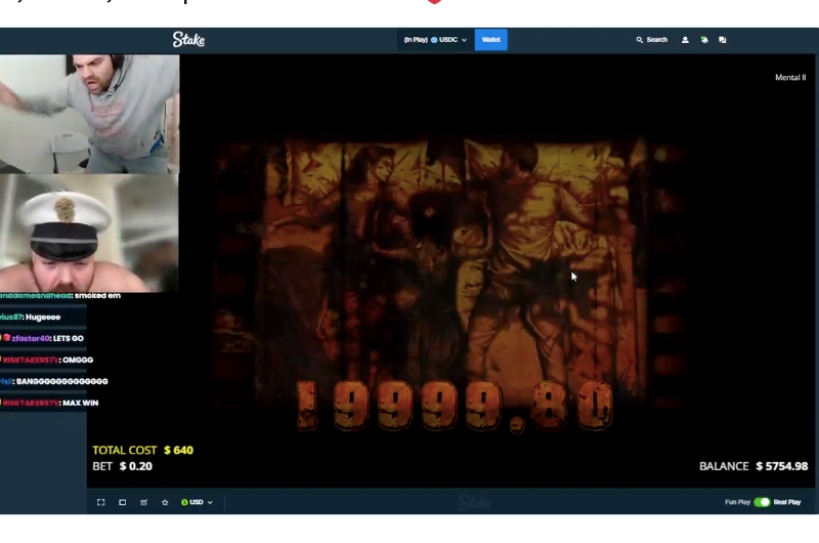The image size is (819, 543).
Task: Click the Mental II game title
Action: 790,77
